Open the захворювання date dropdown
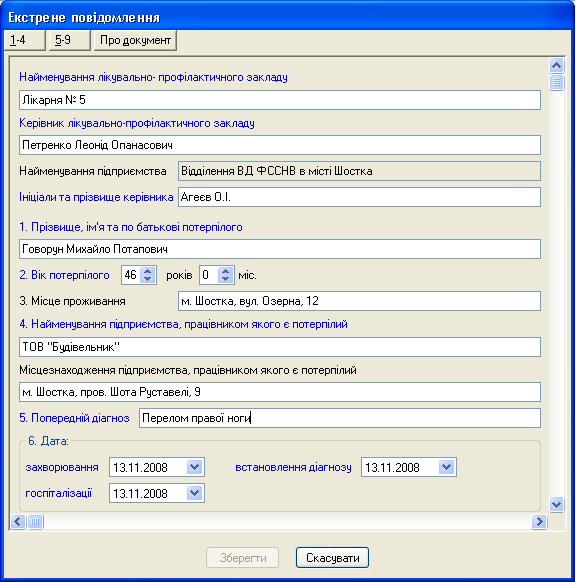576x582 pixels. 194,467
